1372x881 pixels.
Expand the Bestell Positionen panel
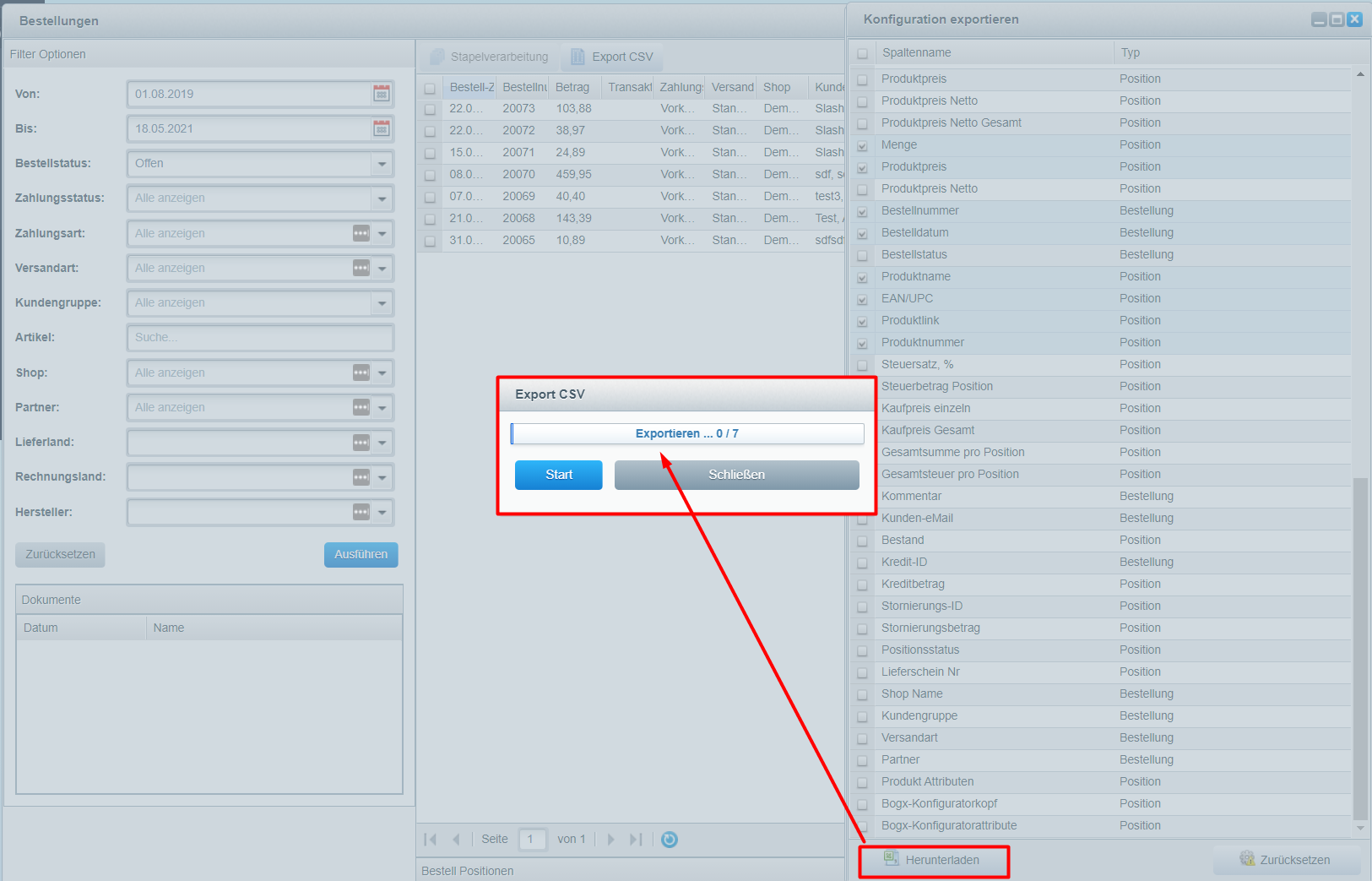631,871
